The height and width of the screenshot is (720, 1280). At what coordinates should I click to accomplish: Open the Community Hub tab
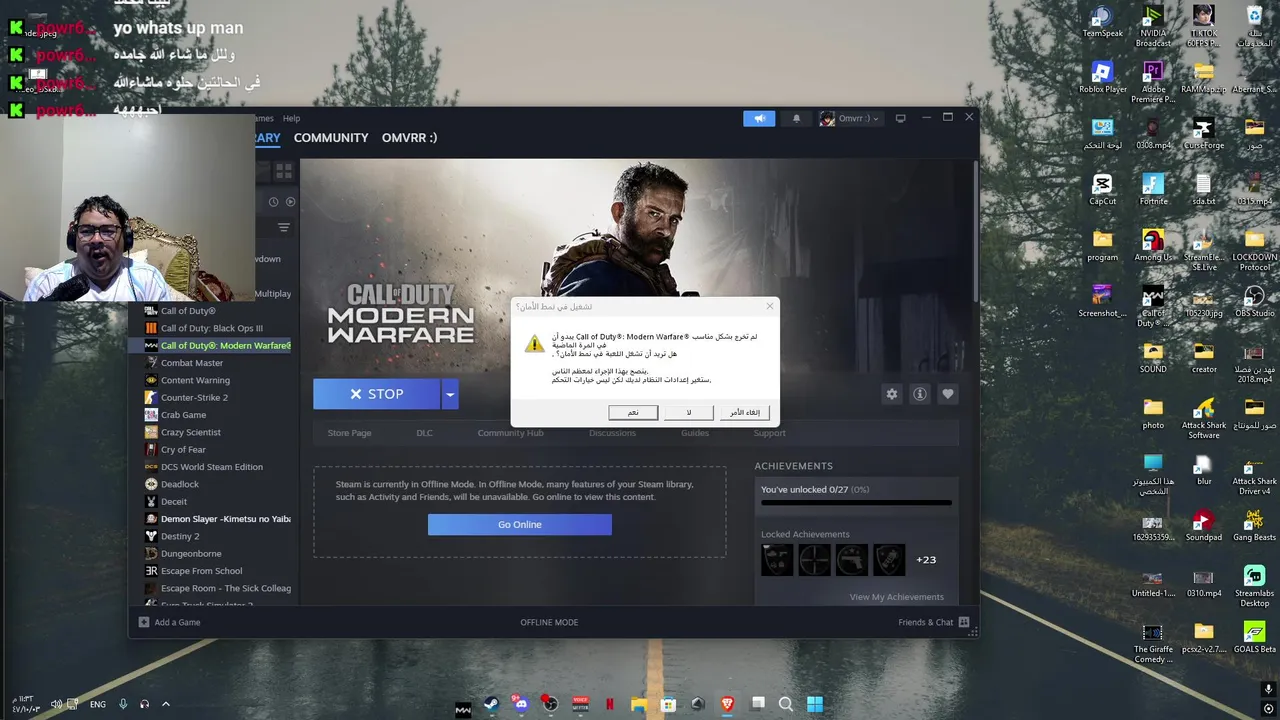(510, 433)
